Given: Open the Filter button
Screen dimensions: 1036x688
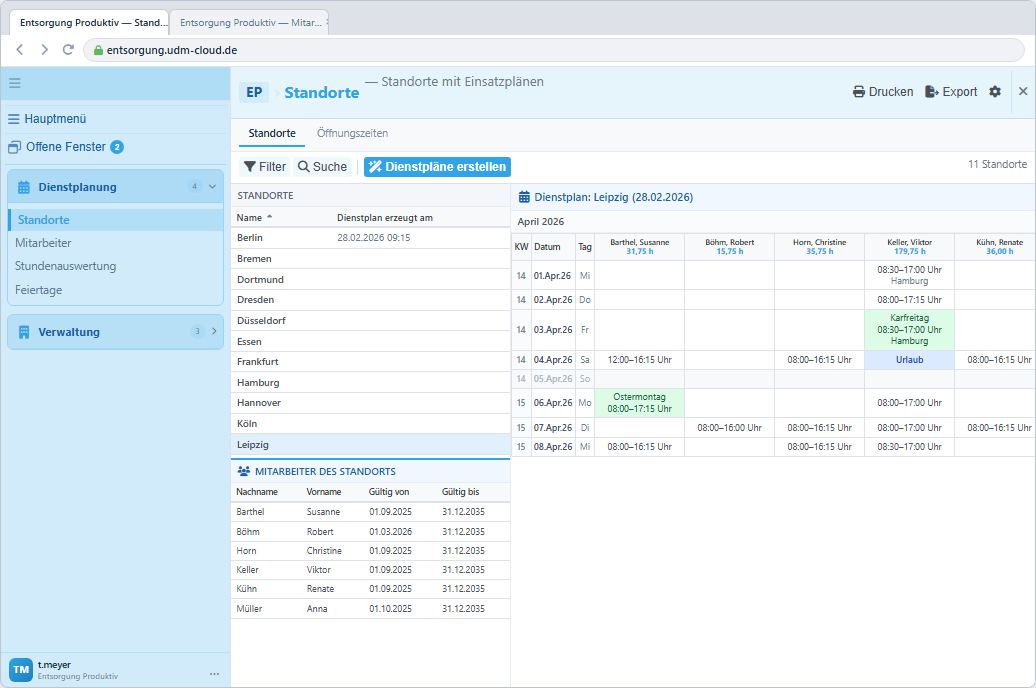Looking at the screenshot, I should click(x=265, y=167).
